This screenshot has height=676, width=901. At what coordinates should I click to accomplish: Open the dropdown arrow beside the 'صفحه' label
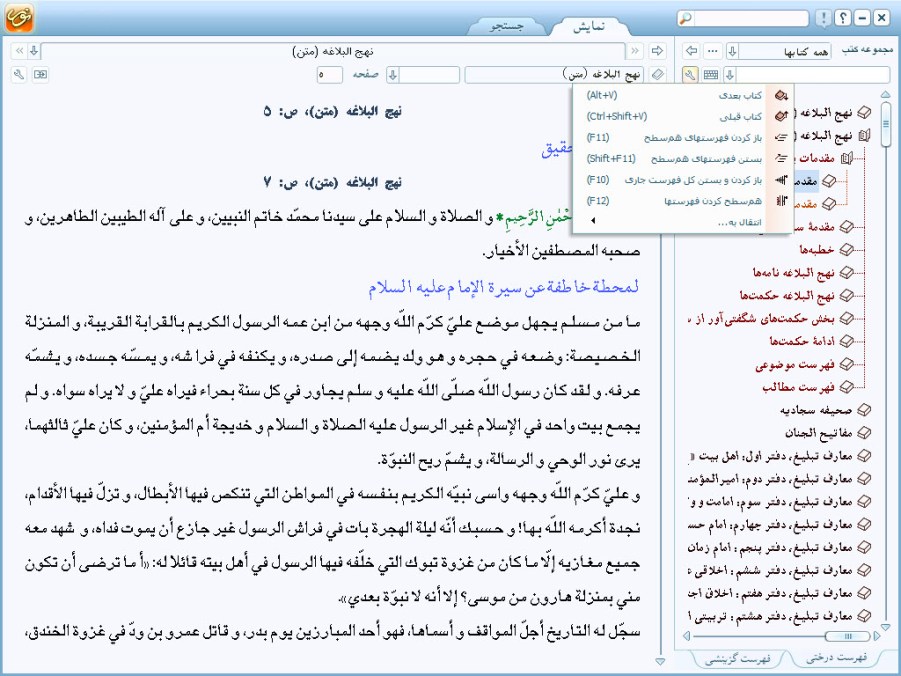click(x=393, y=74)
